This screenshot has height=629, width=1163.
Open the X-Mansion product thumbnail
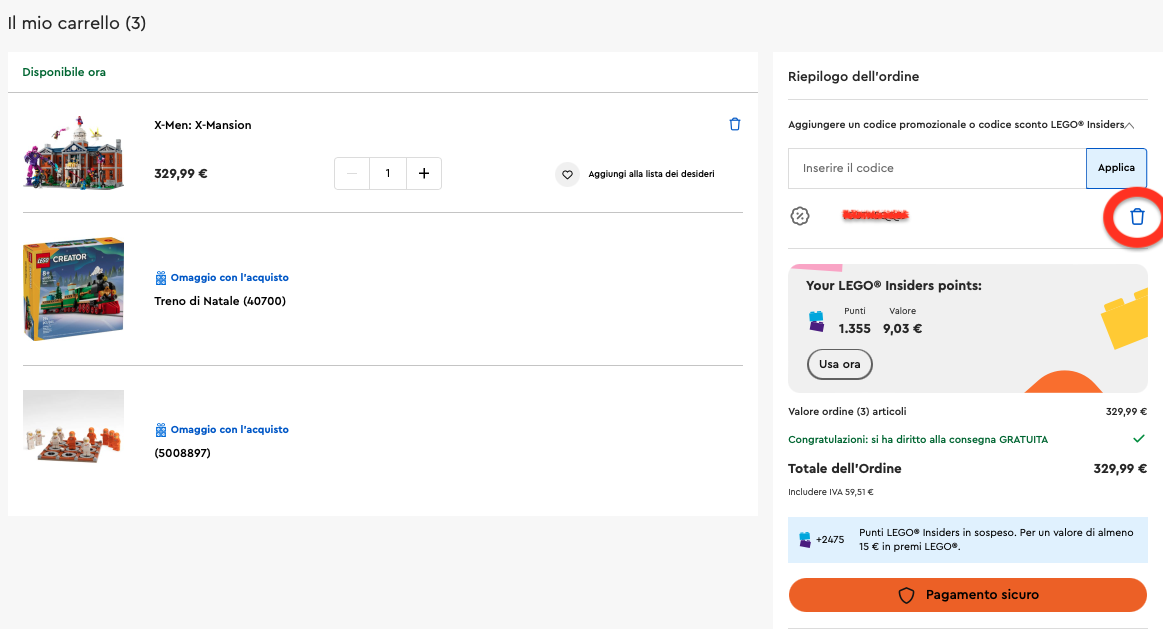tap(73, 153)
